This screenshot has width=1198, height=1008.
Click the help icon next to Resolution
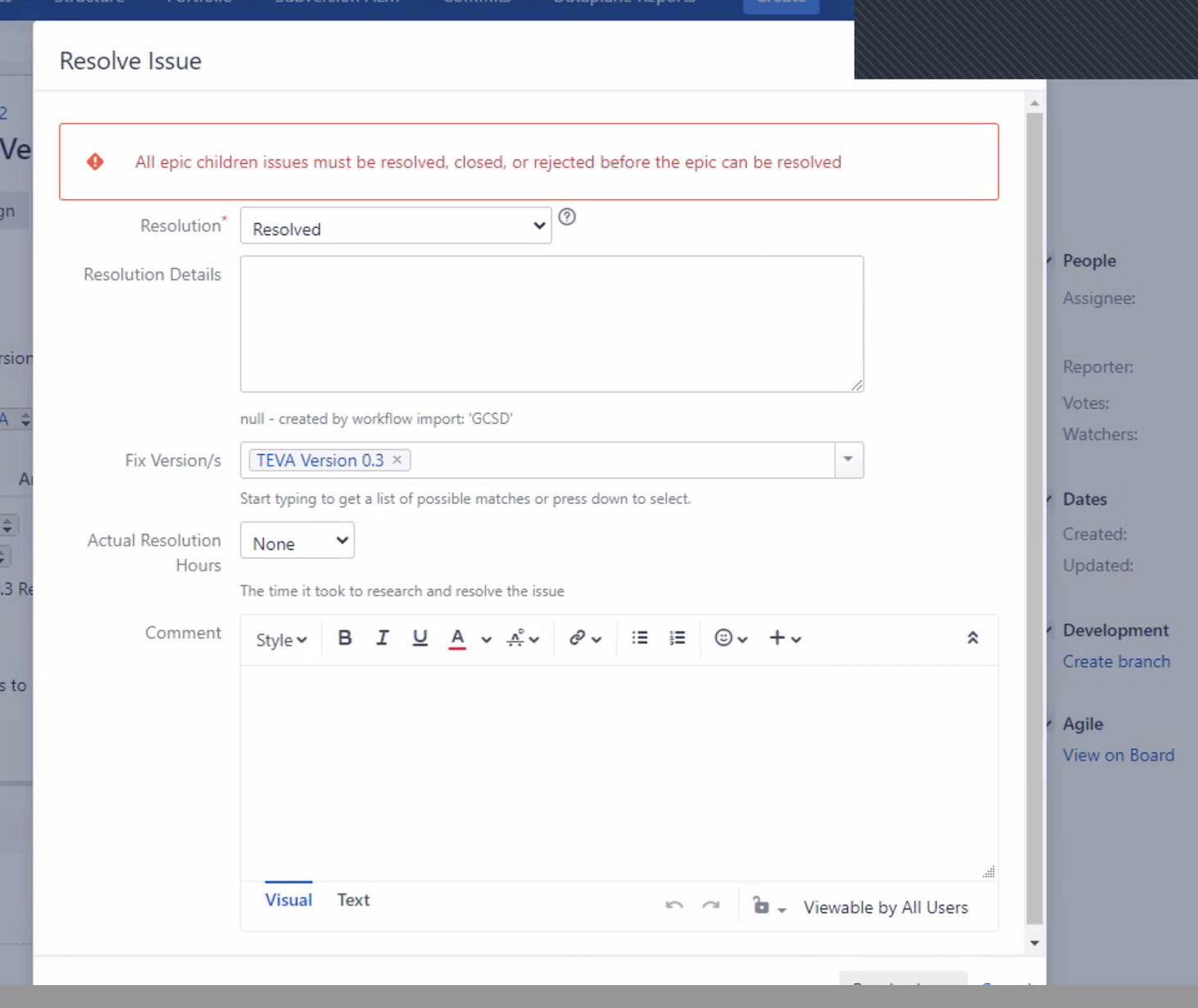pos(567,216)
